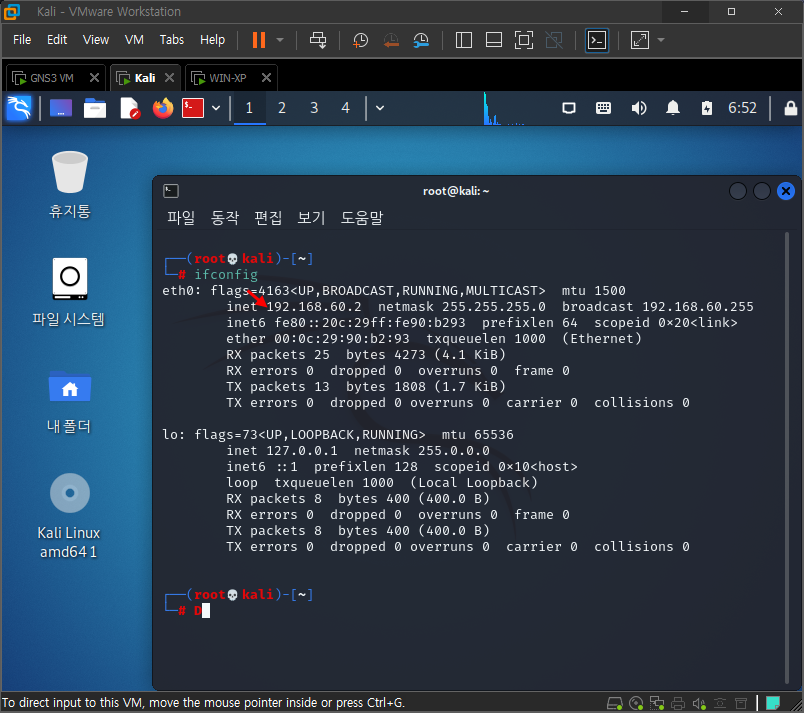The width and height of the screenshot is (804, 713).
Task: Open the terminal 도움말 menu
Action: [x=362, y=217]
